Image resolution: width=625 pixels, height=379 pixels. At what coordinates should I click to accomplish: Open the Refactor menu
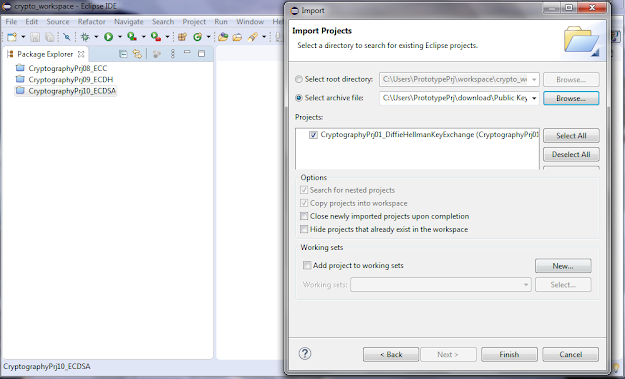click(92, 22)
